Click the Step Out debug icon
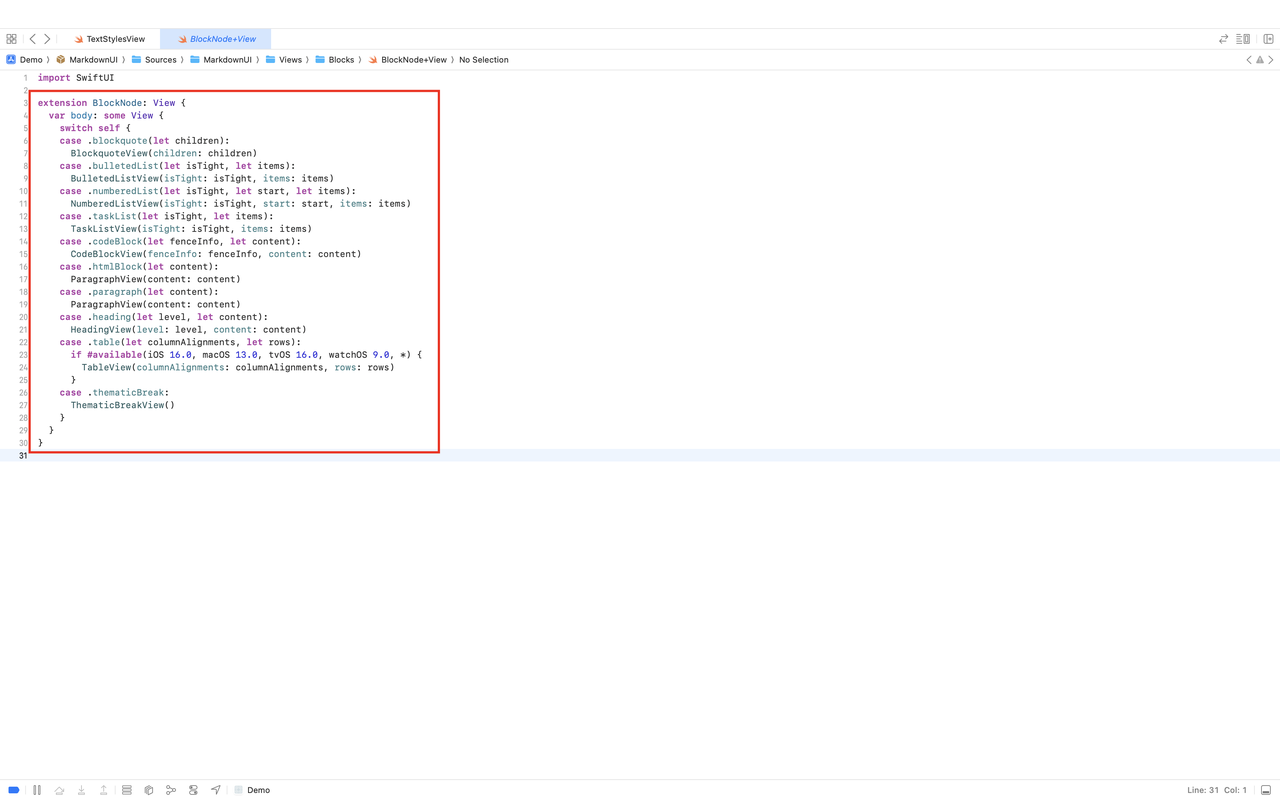This screenshot has width=1280, height=800. [x=103, y=790]
